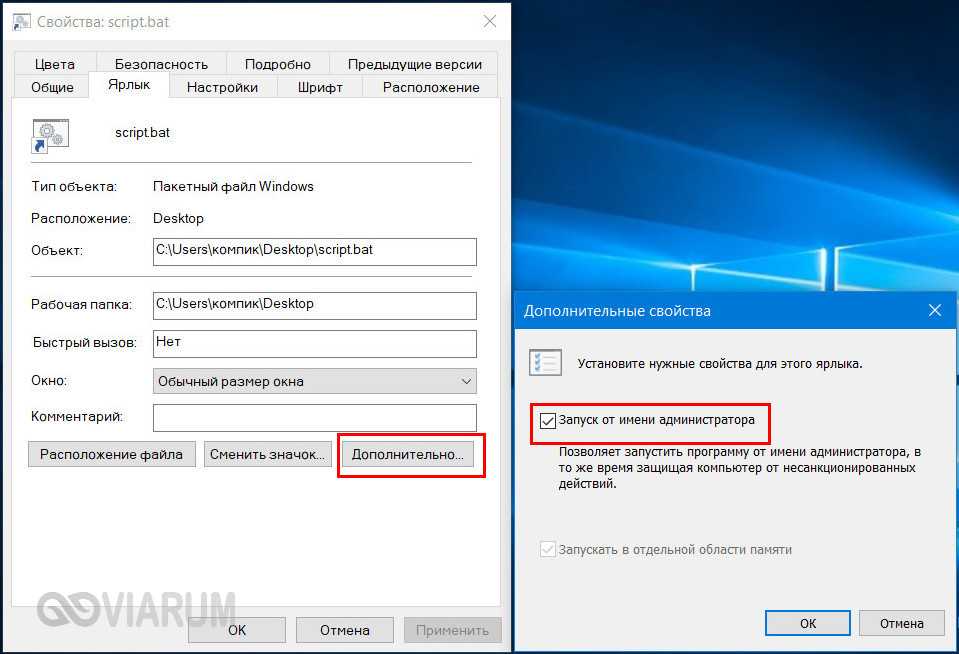This screenshot has height=654, width=959.
Task: Close the Дополнительные свойства dialog
Action: click(935, 310)
